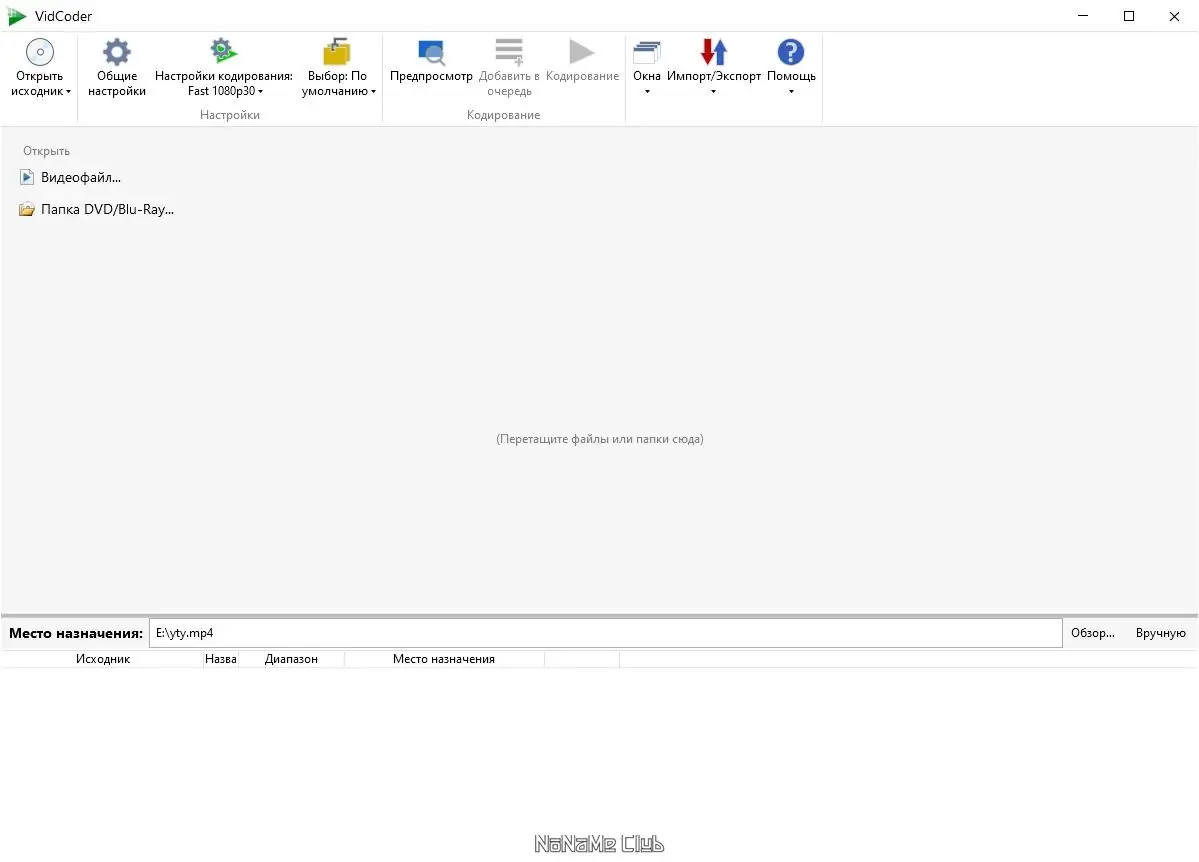The height and width of the screenshot is (862, 1199).
Task: Click the Windows (Окна) icon
Action: [647, 52]
